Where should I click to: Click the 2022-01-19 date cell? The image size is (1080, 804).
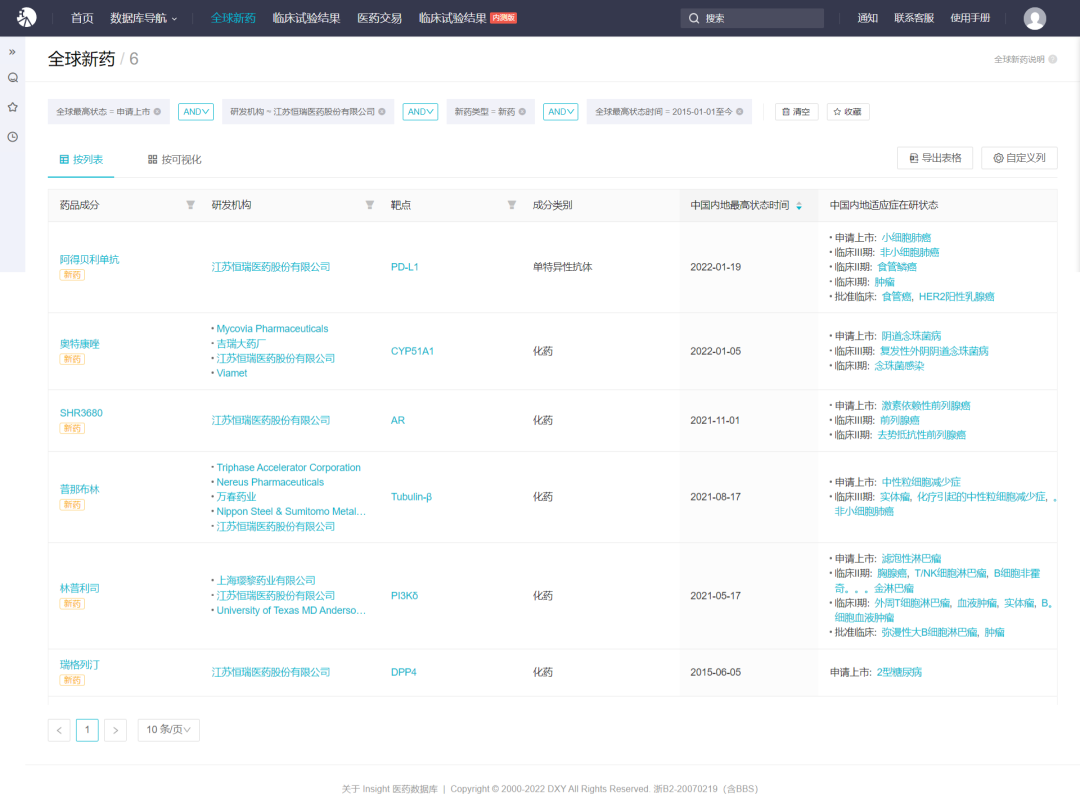coord(716,267)
